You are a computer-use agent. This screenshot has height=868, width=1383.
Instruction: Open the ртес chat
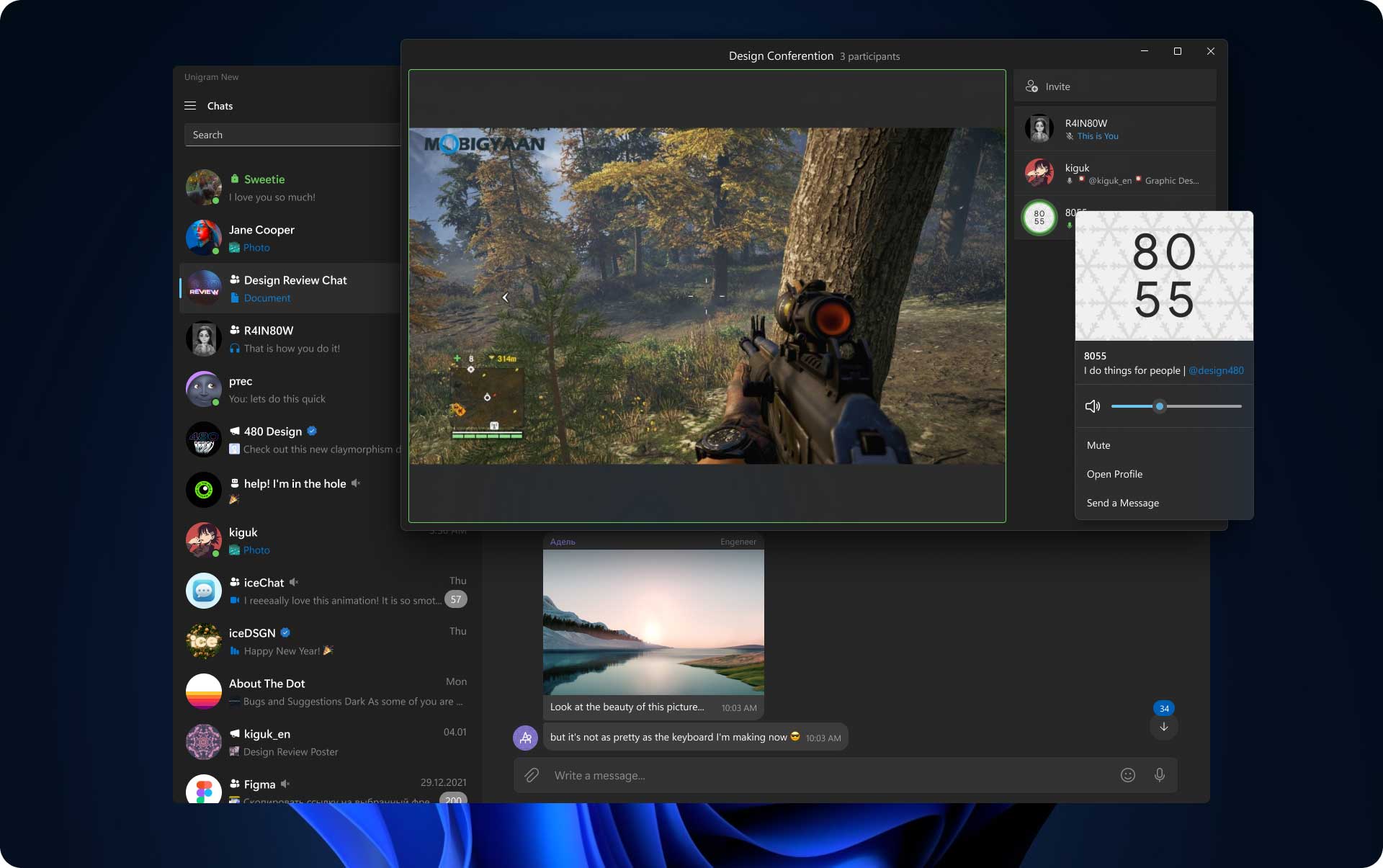[x=290, y=389]
